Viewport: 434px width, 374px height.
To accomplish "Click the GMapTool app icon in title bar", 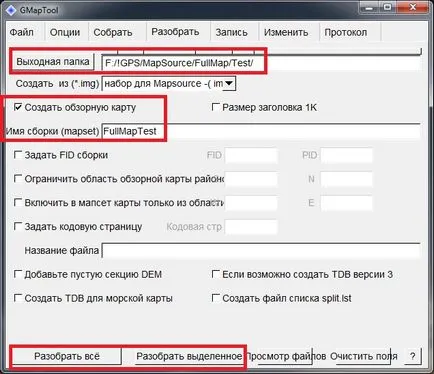I will pyautogui.click(x=11, y=10).
